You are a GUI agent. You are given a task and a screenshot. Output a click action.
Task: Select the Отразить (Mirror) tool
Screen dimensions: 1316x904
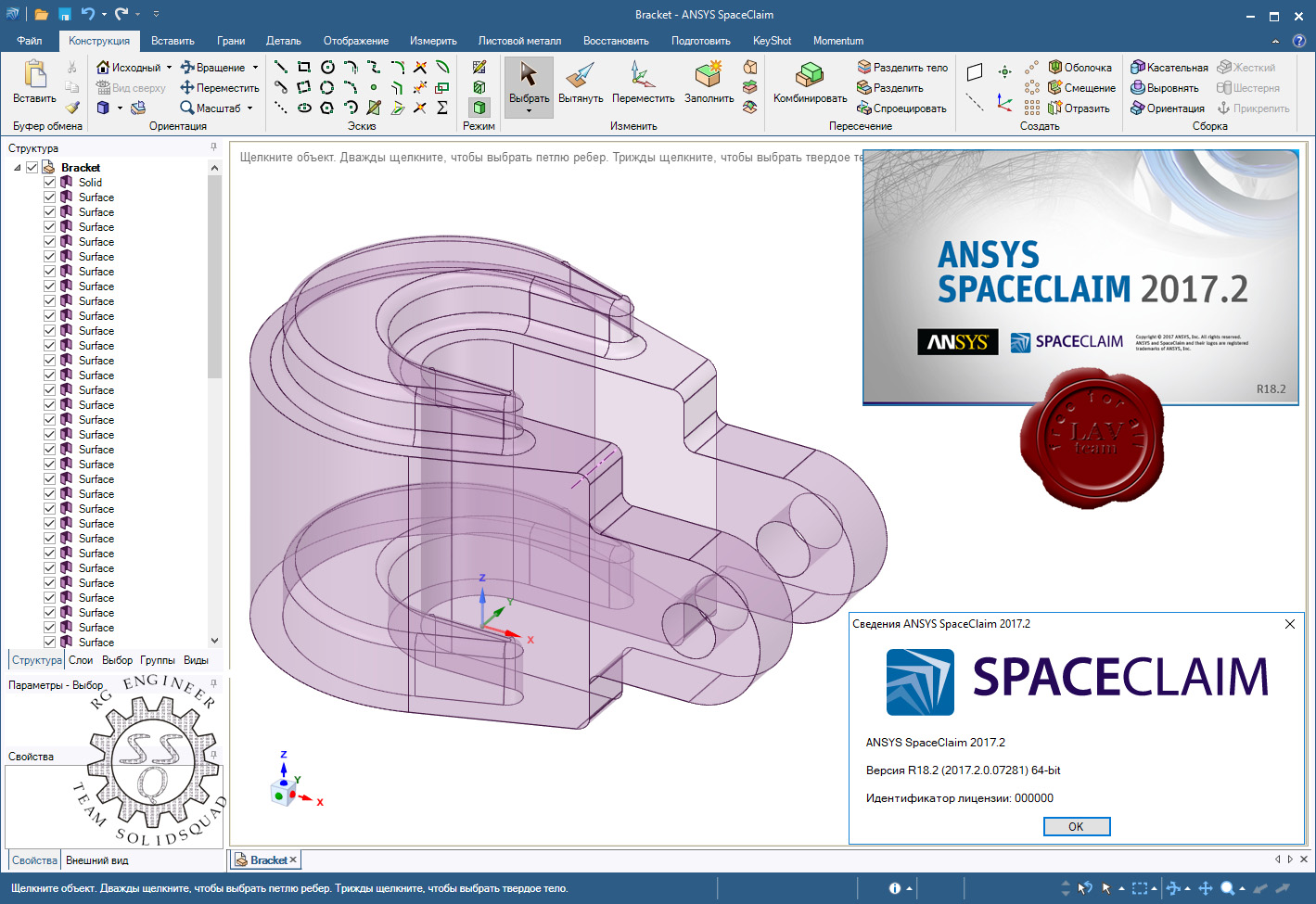pyautogui.click(x=1080, y=108)
